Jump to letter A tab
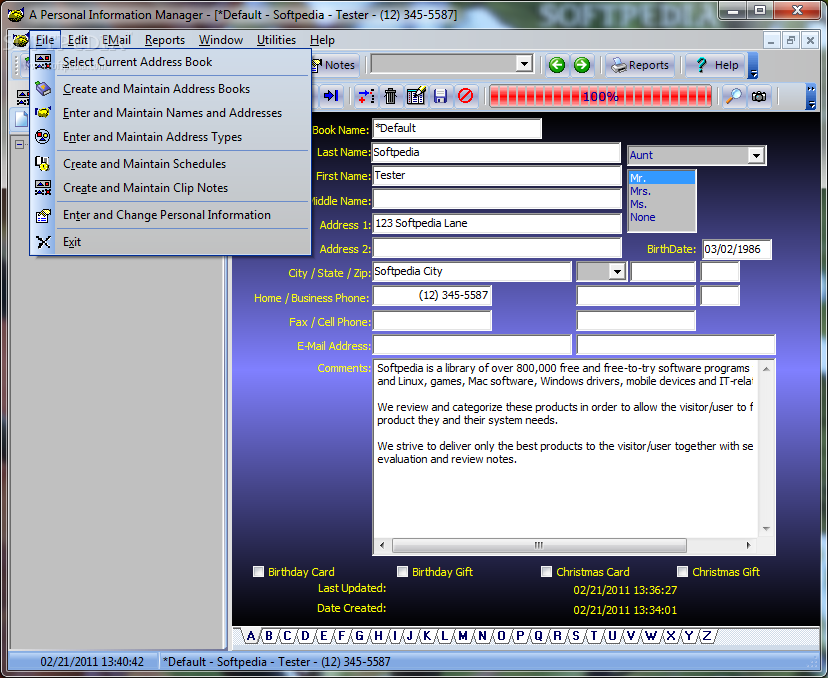 251,636
